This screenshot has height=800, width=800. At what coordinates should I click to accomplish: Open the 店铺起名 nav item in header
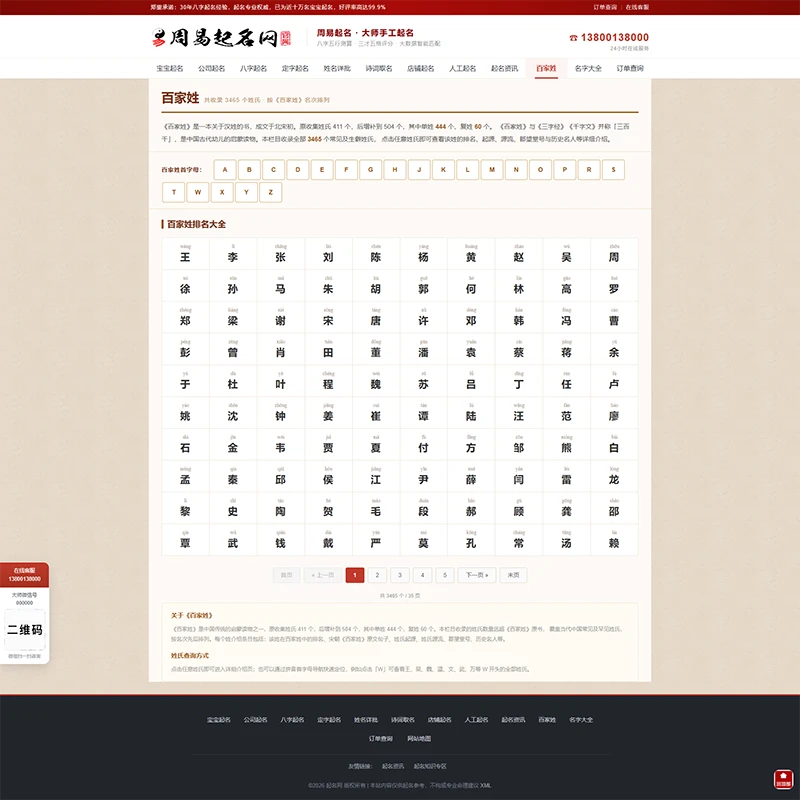pos(421,68)
